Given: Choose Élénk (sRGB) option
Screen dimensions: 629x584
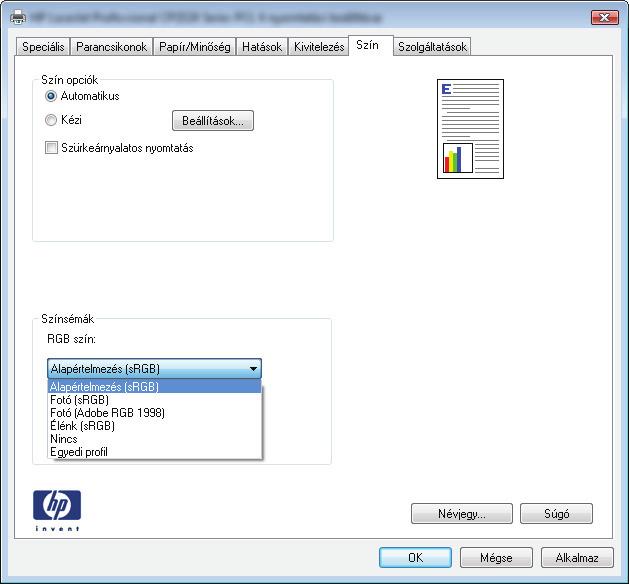Looking at the screenshot, I should 154,426.
